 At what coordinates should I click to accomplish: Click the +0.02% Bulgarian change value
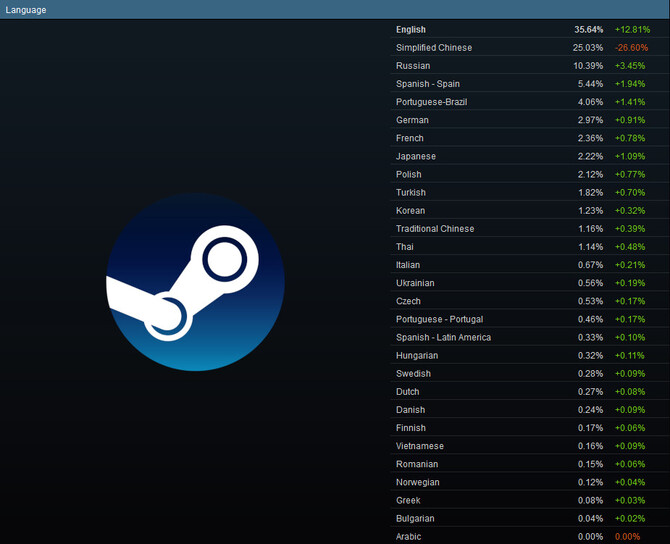[630, 518]
